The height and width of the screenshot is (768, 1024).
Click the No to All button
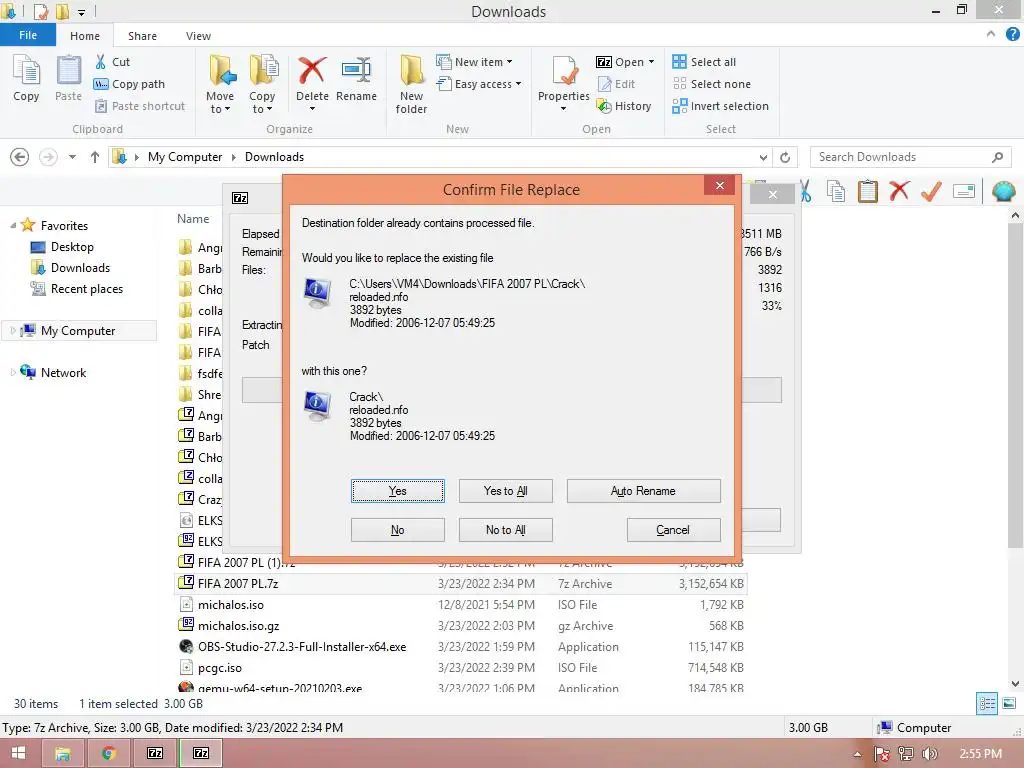tap(505, 530)
